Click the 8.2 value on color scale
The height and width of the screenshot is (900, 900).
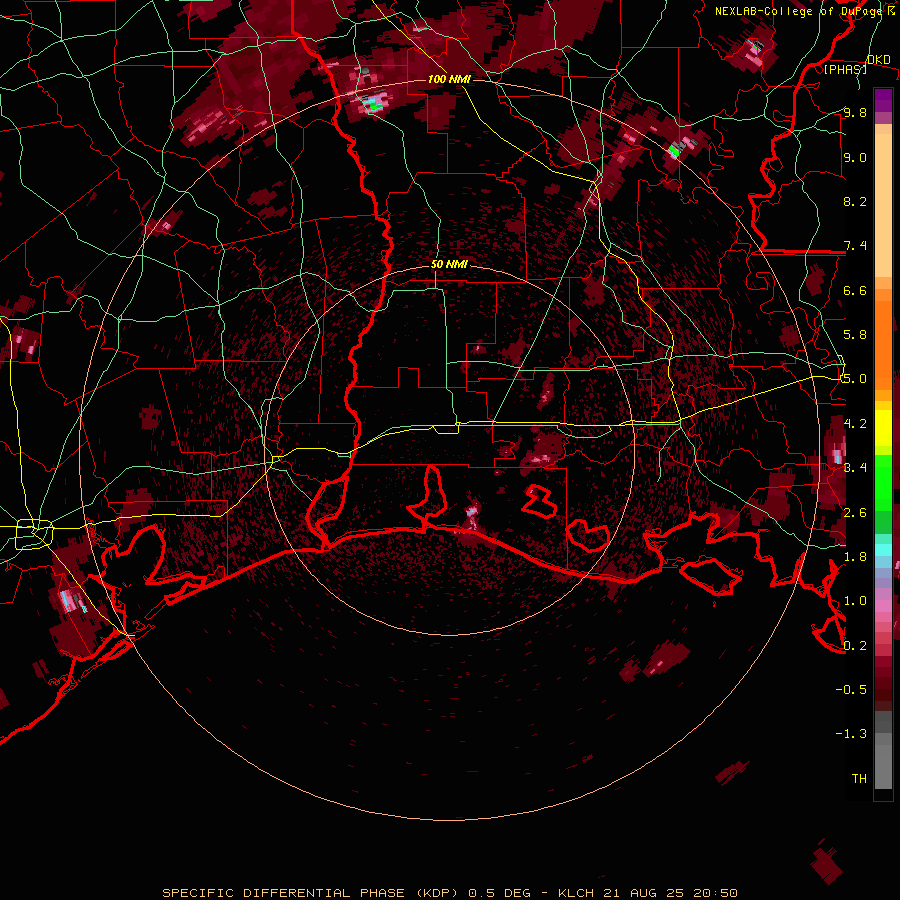click(x=855, y=201)
